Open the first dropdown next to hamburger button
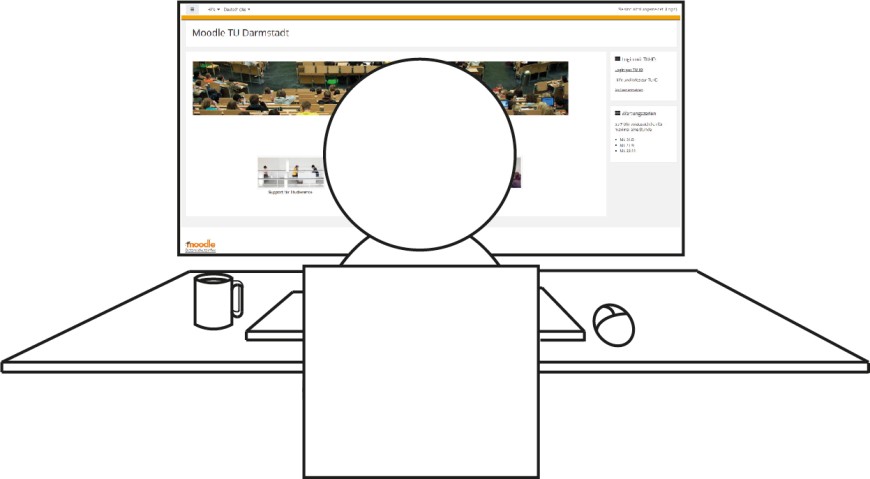The width and height of the screenshot is (870, 479). [214, 9]
